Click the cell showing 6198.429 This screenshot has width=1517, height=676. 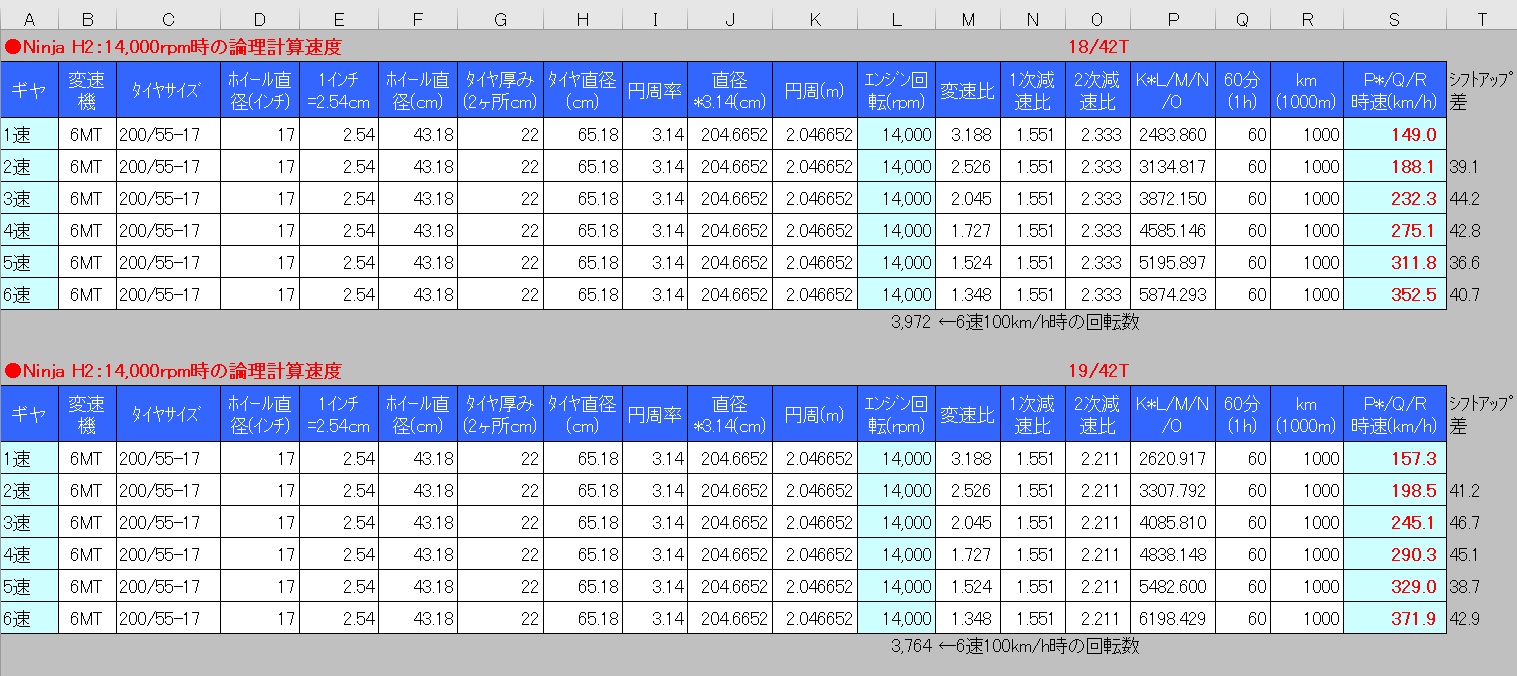click(x=1172, y=618)
